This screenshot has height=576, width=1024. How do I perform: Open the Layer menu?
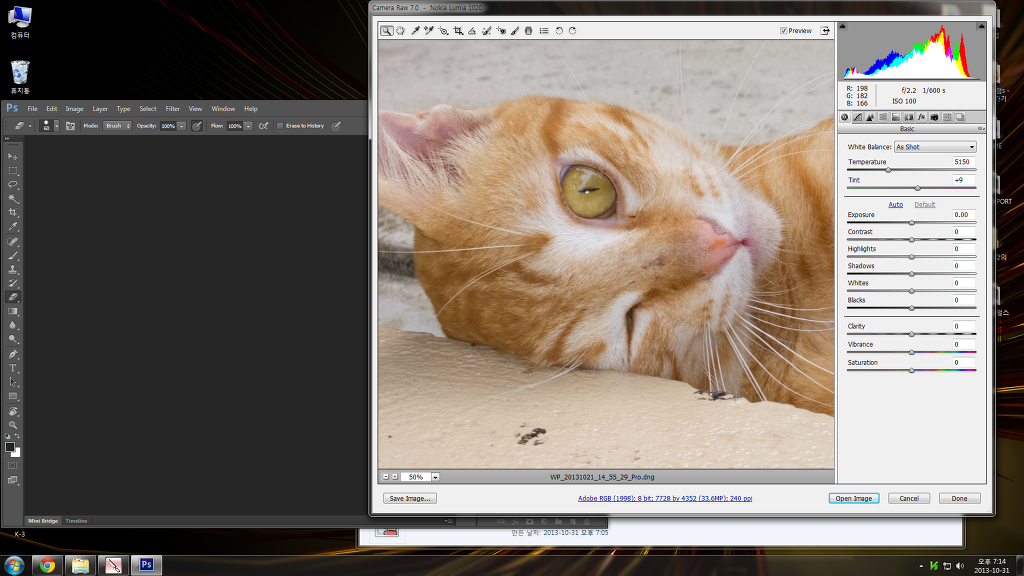100,108
